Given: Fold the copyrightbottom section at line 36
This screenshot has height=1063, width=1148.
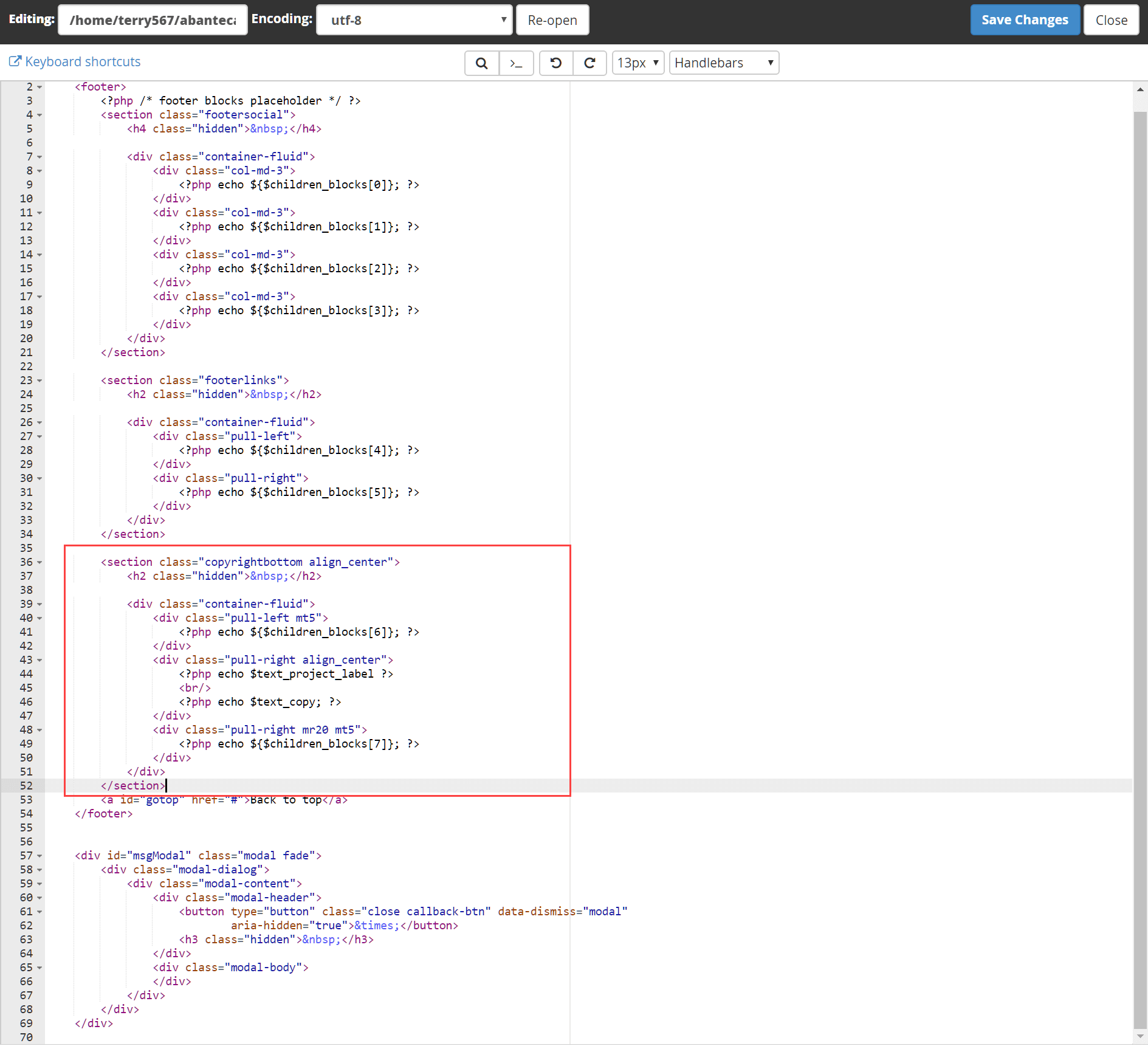Looking at the screenshot, I should (x=40, y=562).
